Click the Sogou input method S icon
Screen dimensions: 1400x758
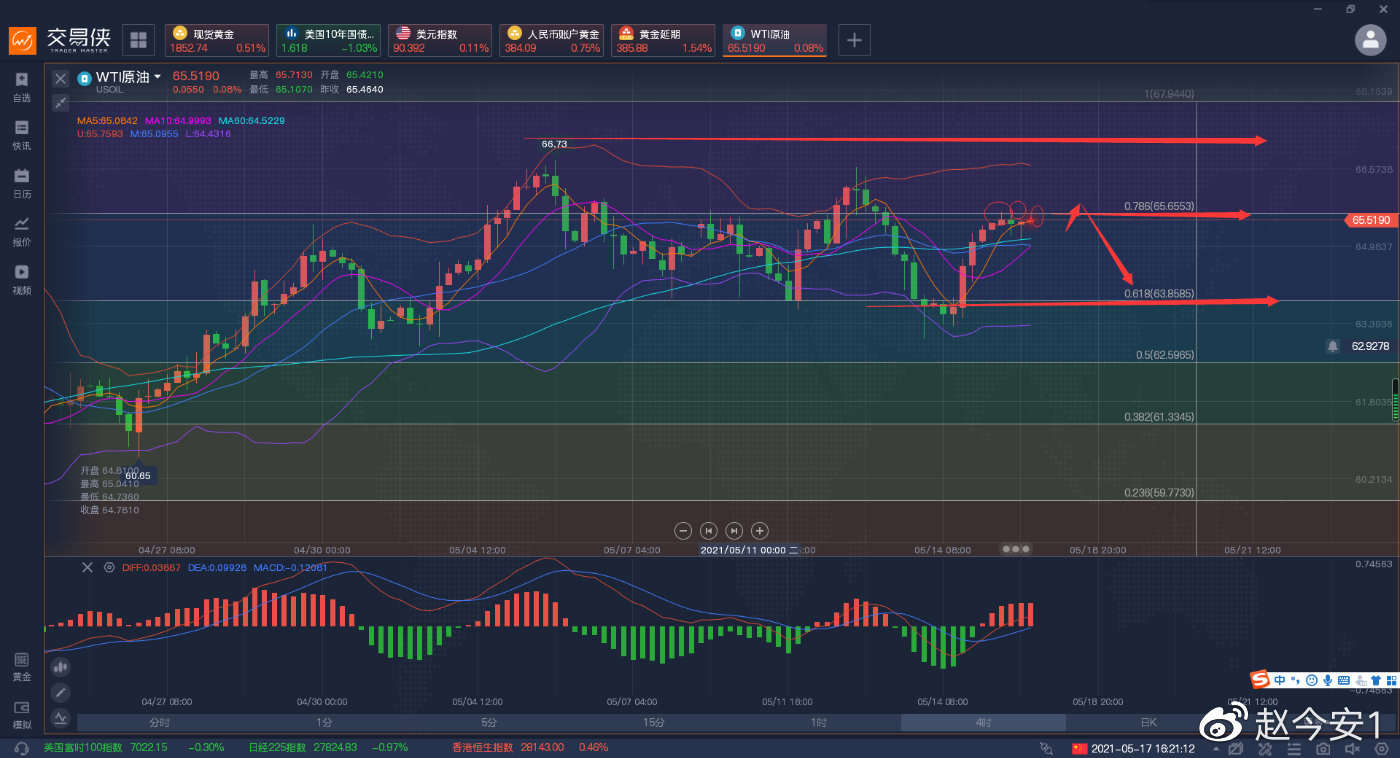[x=1261, y=679]
